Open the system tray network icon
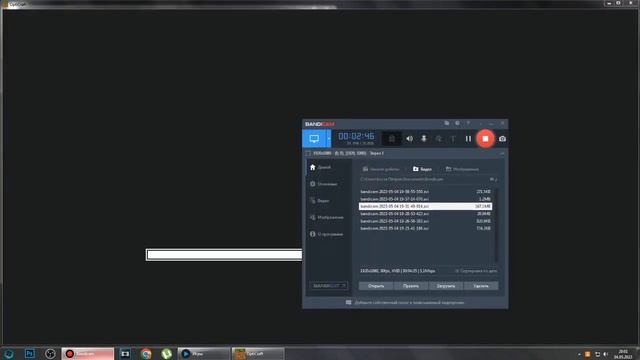640x360 pixels. (x=597, y=354)
